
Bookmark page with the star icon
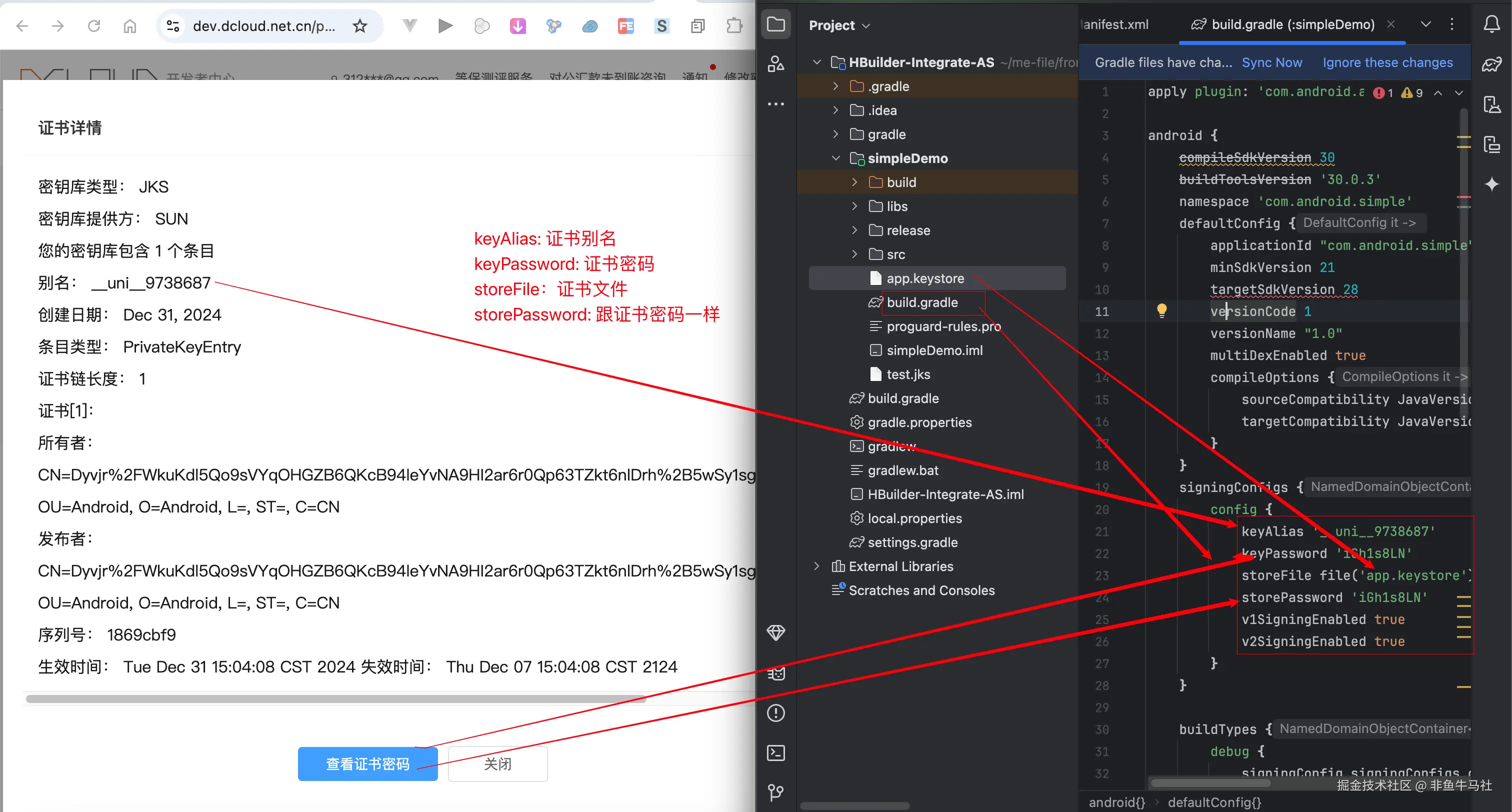(x=360, y=26)
